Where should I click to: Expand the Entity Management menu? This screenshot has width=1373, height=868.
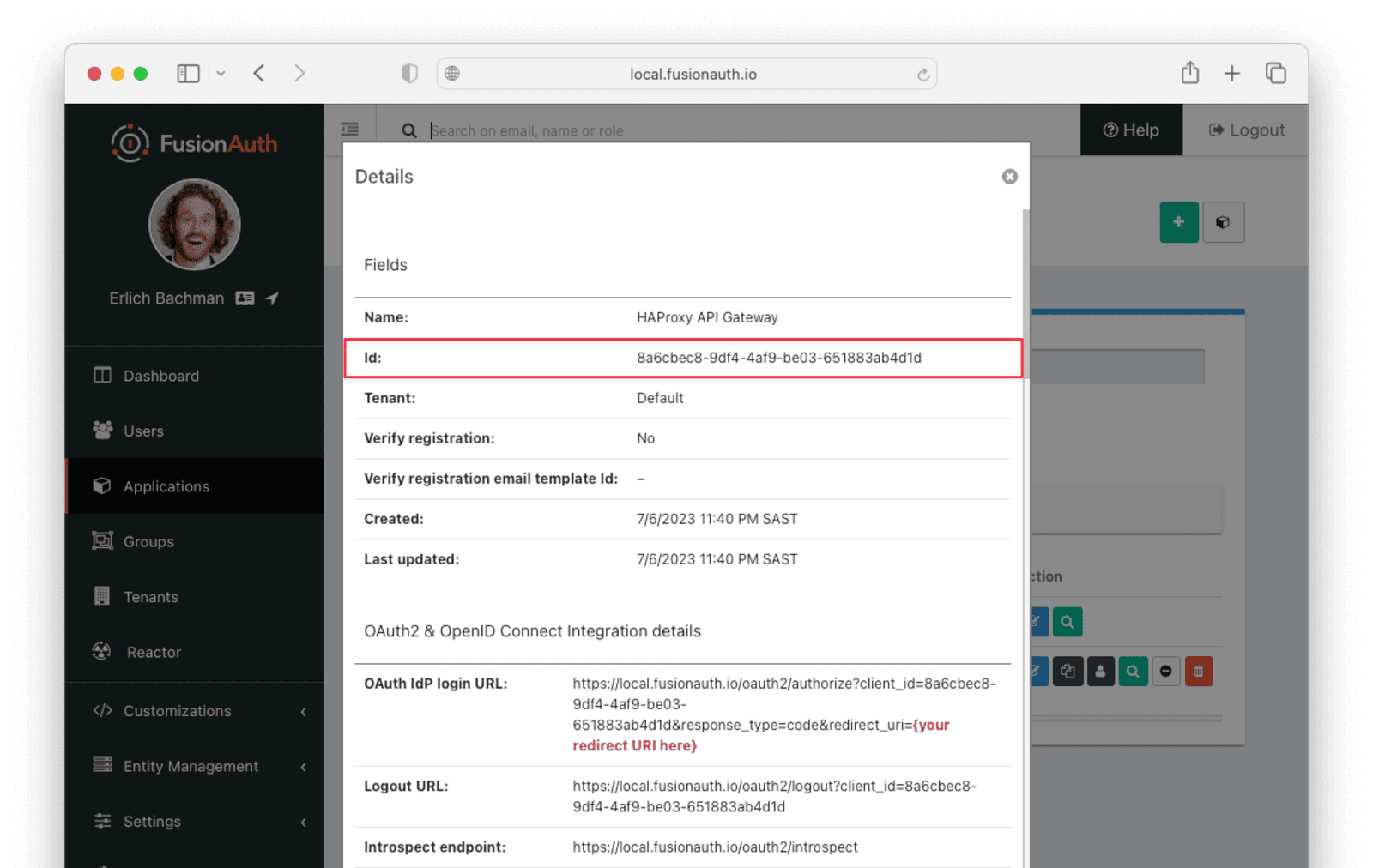(x=194, y=766)
